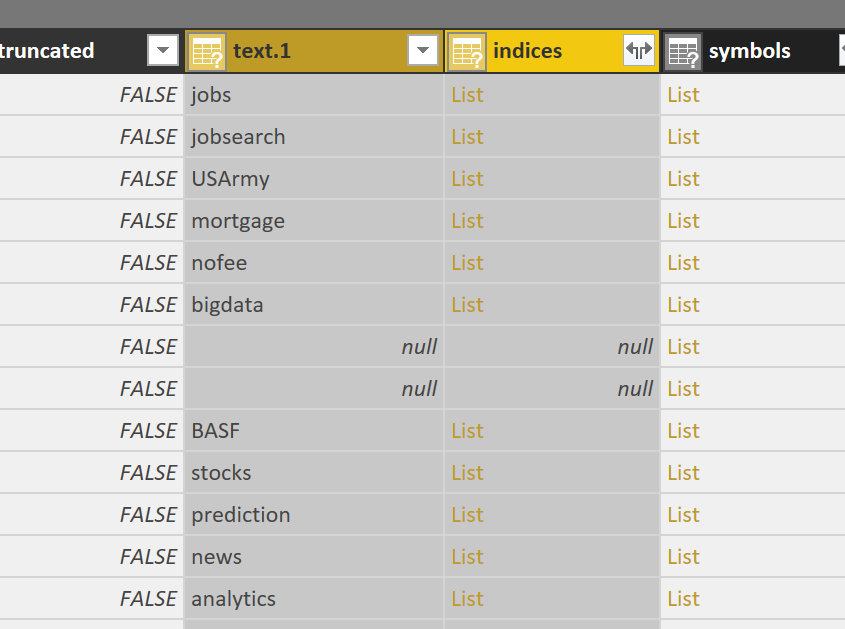
Task: Open the symbols List link in the analytics row
Action: click(683, 599)
